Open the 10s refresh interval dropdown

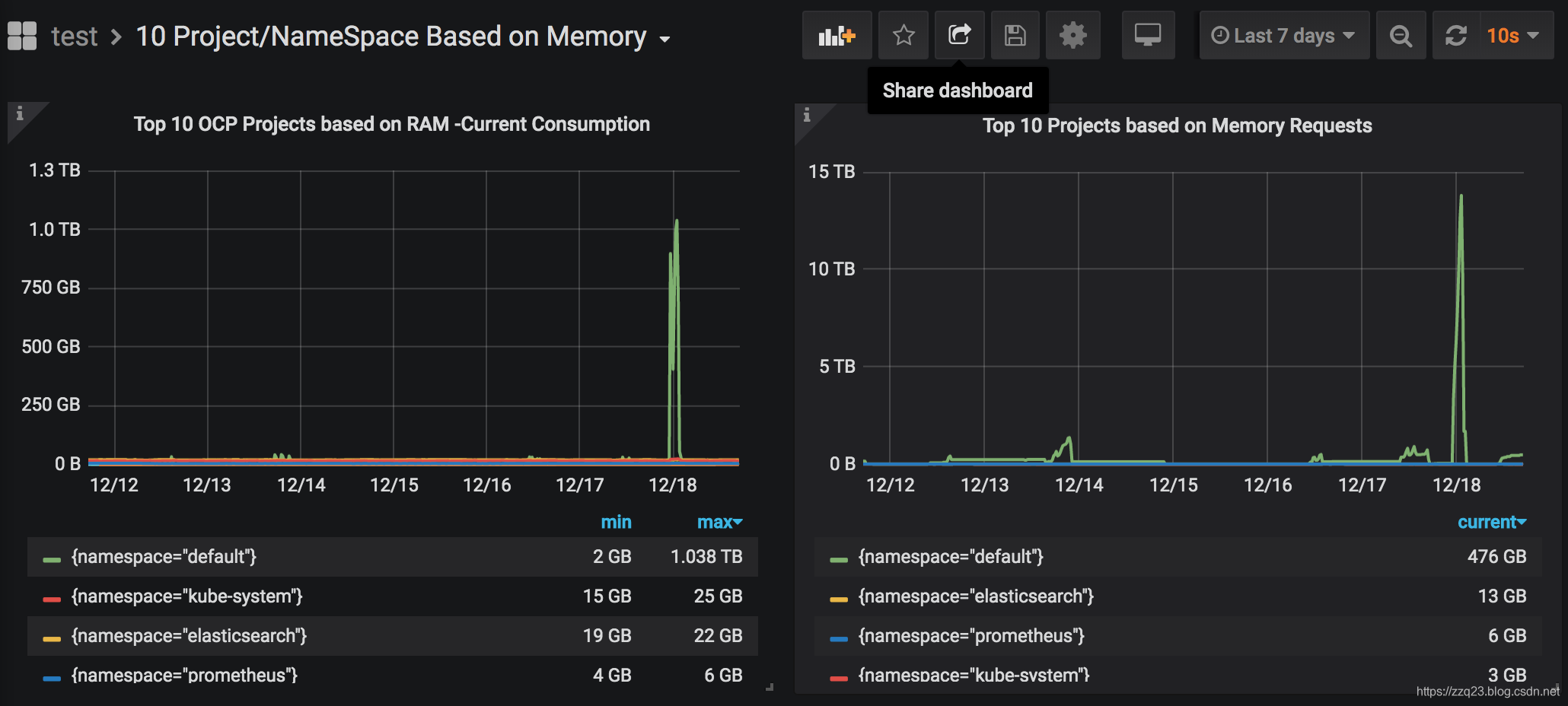[1515, 35]
